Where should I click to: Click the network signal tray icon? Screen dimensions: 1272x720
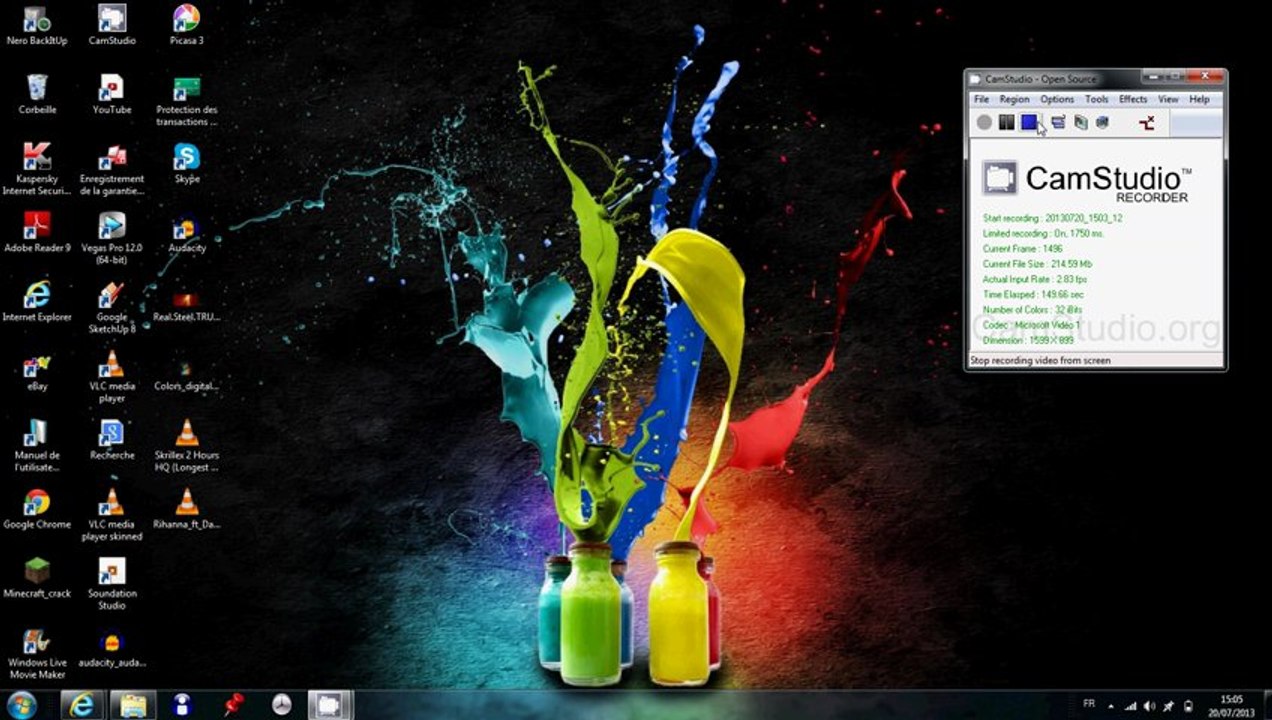click(1130, 706)
